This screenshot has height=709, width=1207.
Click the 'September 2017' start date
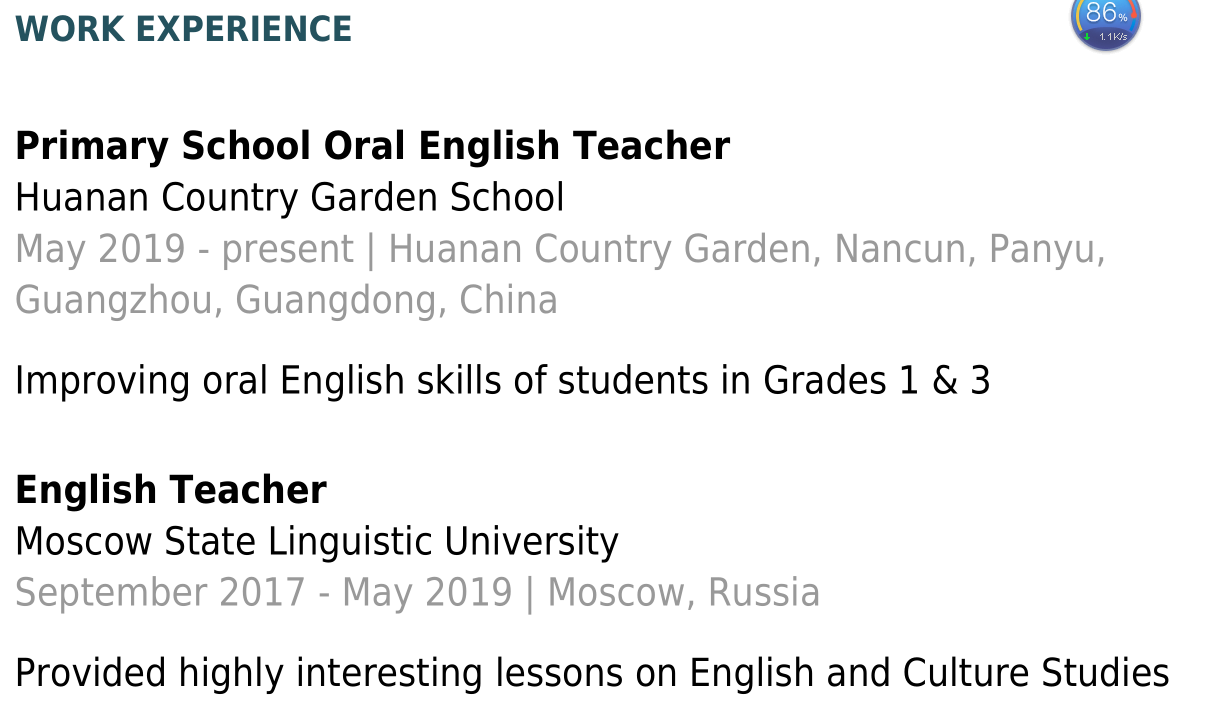point(160,593)
